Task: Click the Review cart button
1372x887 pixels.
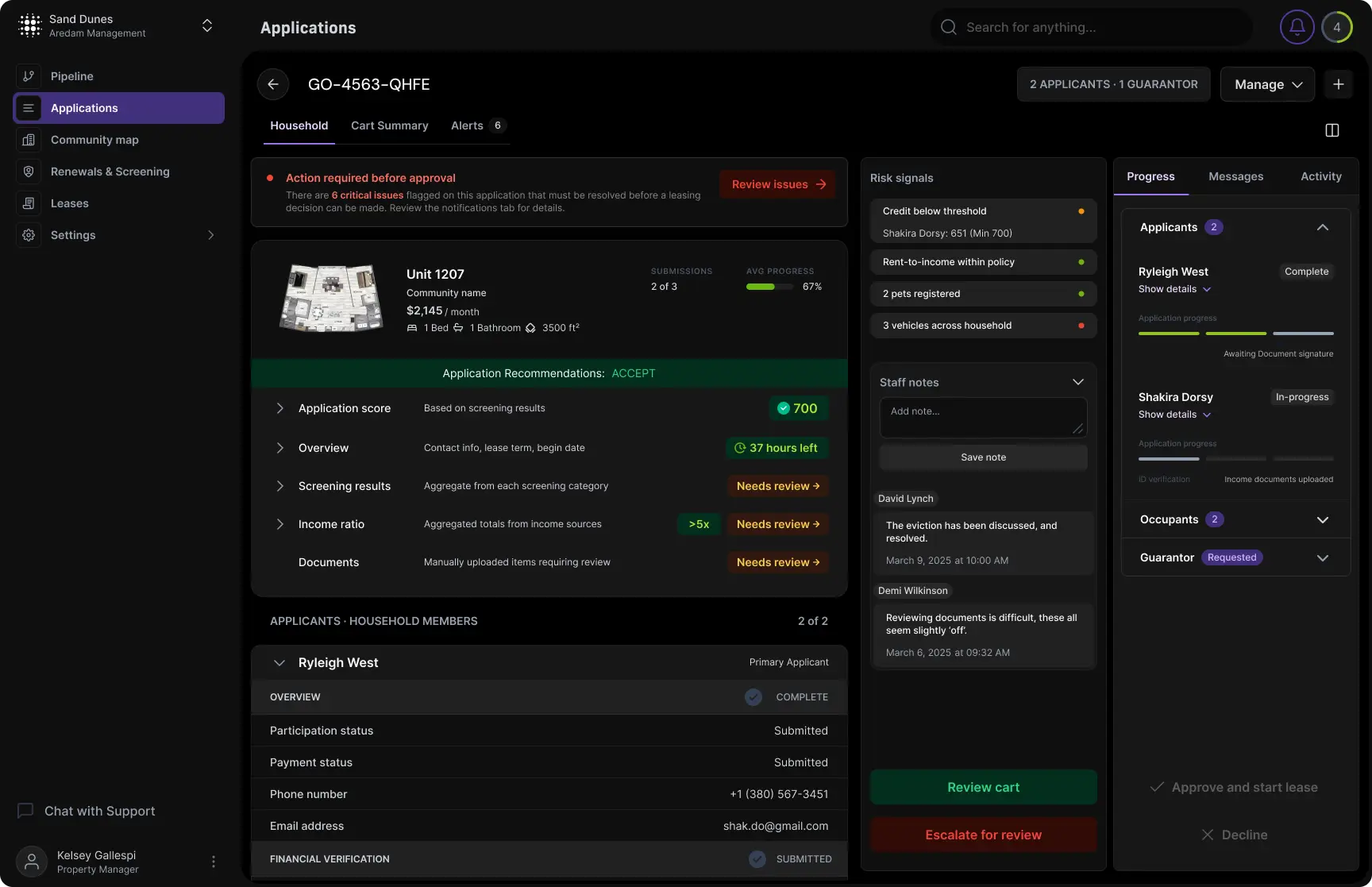Action: 984,787
